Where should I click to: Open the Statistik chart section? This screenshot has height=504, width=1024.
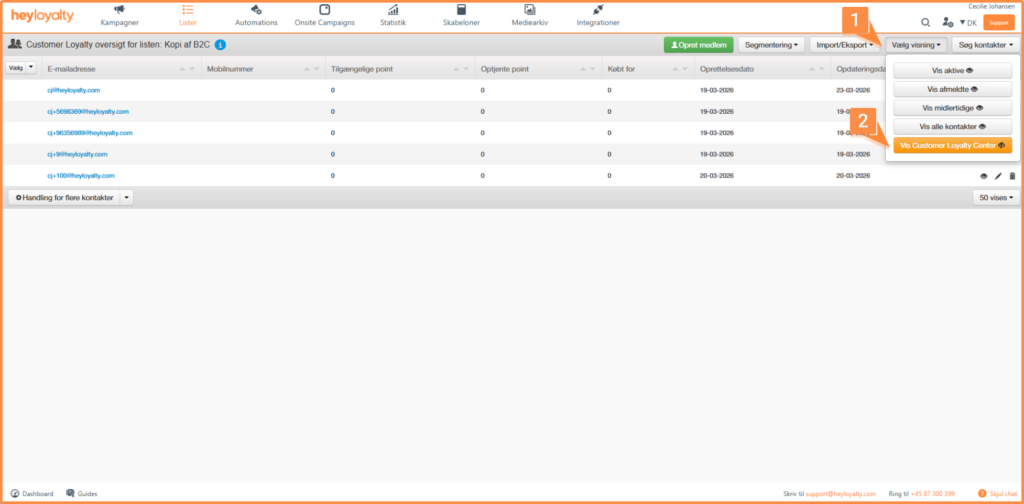[x=393, y=16]
